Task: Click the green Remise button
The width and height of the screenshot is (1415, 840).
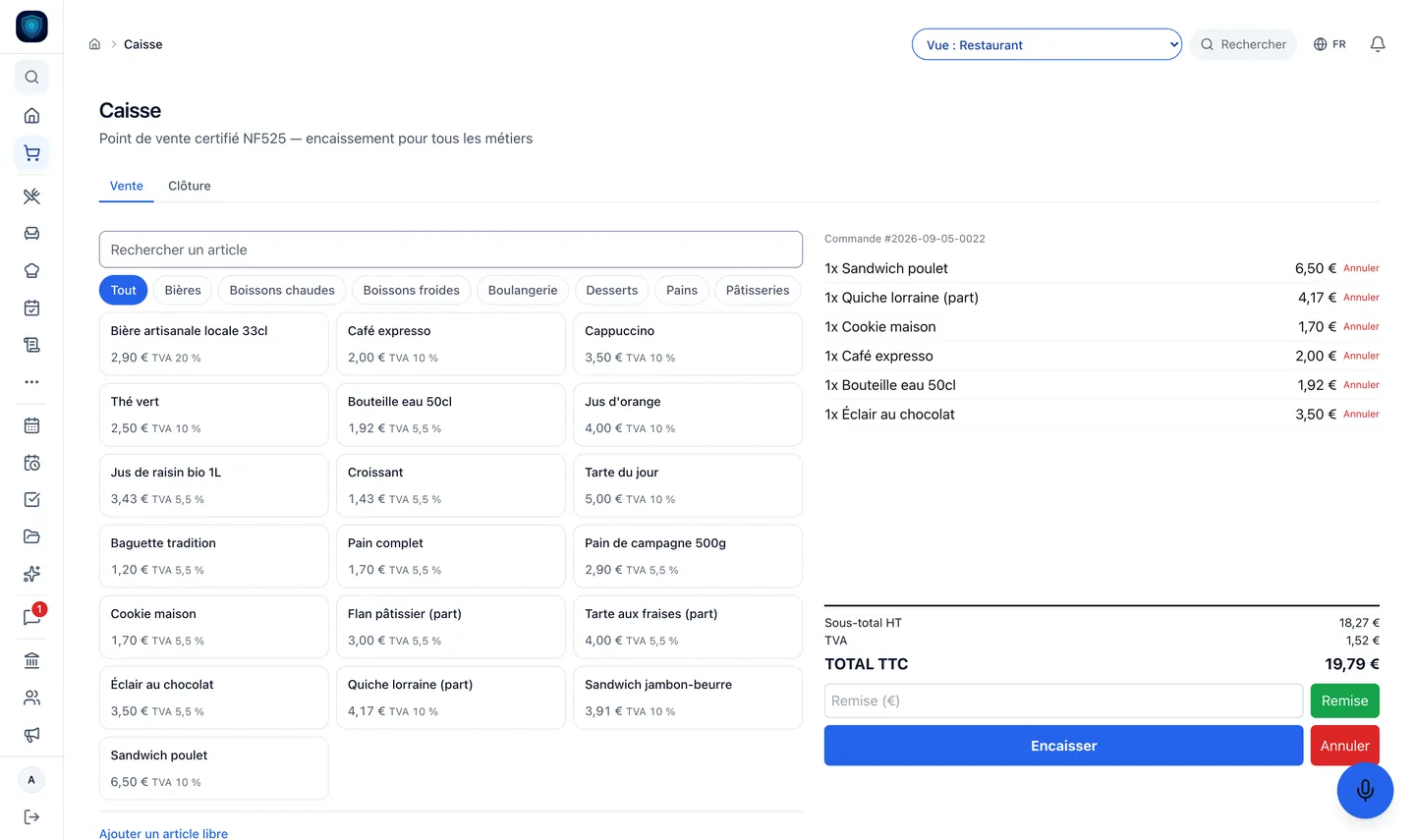Action: click(x=1344, y=700)
